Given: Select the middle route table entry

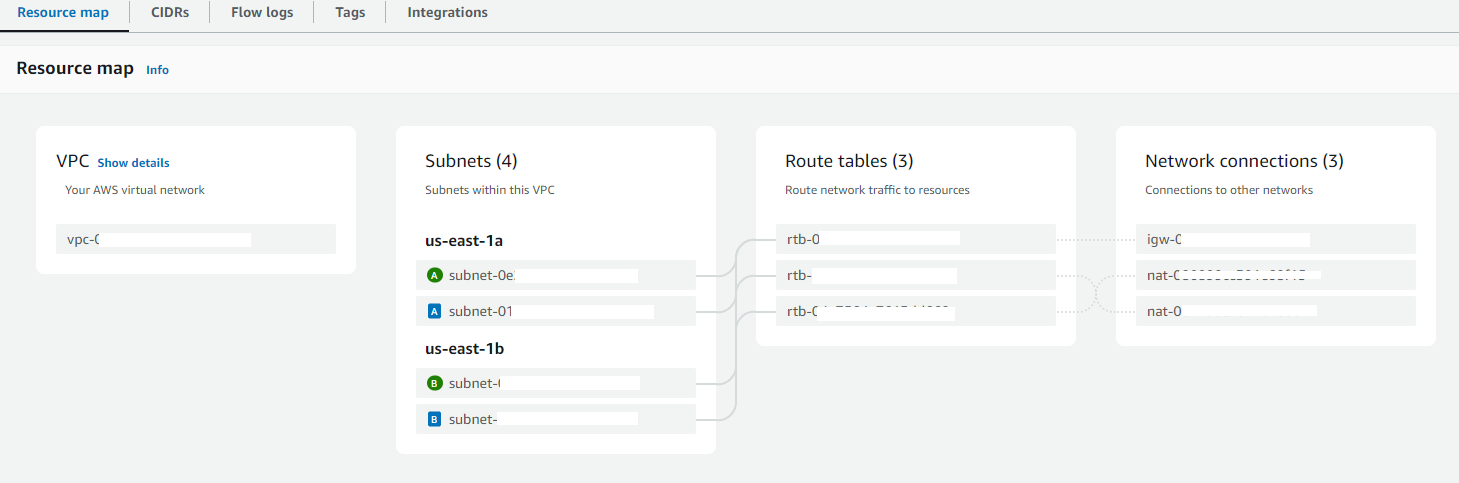Looking at the screenshot, I should (915, 275).
